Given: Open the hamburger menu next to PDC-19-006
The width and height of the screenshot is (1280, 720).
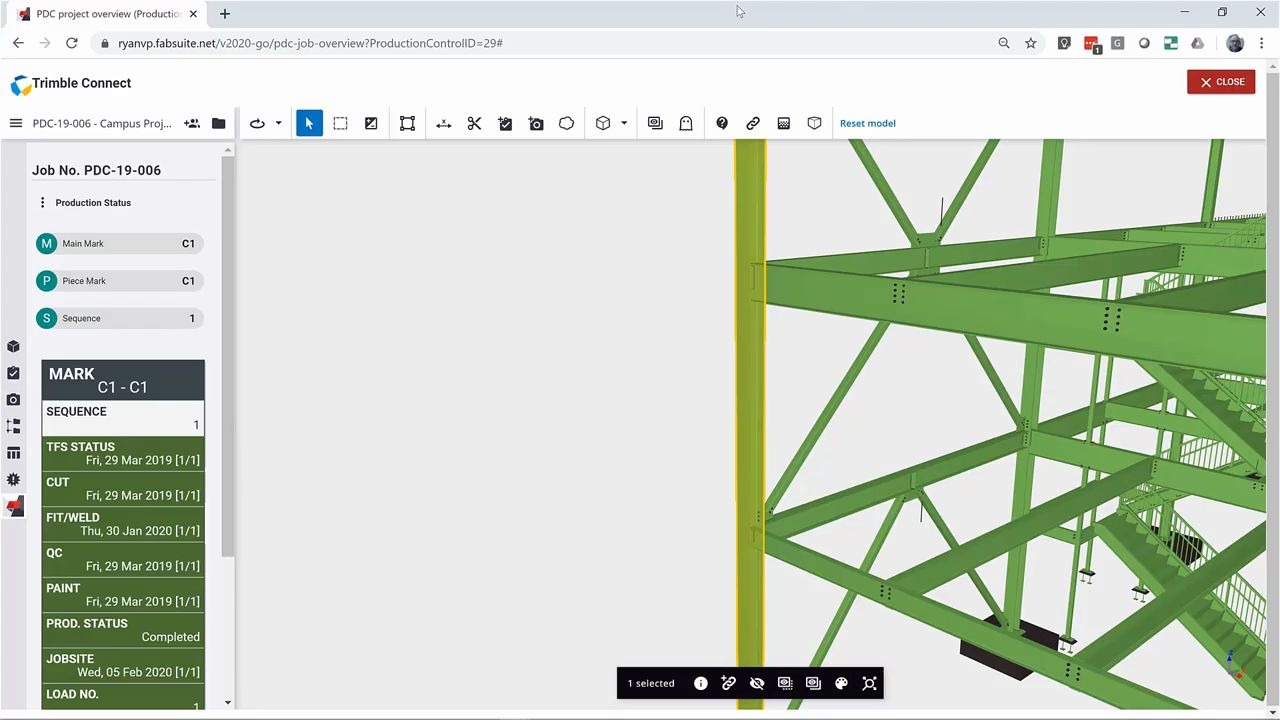Looking at the screenshot, I should [x=15, y=123].
